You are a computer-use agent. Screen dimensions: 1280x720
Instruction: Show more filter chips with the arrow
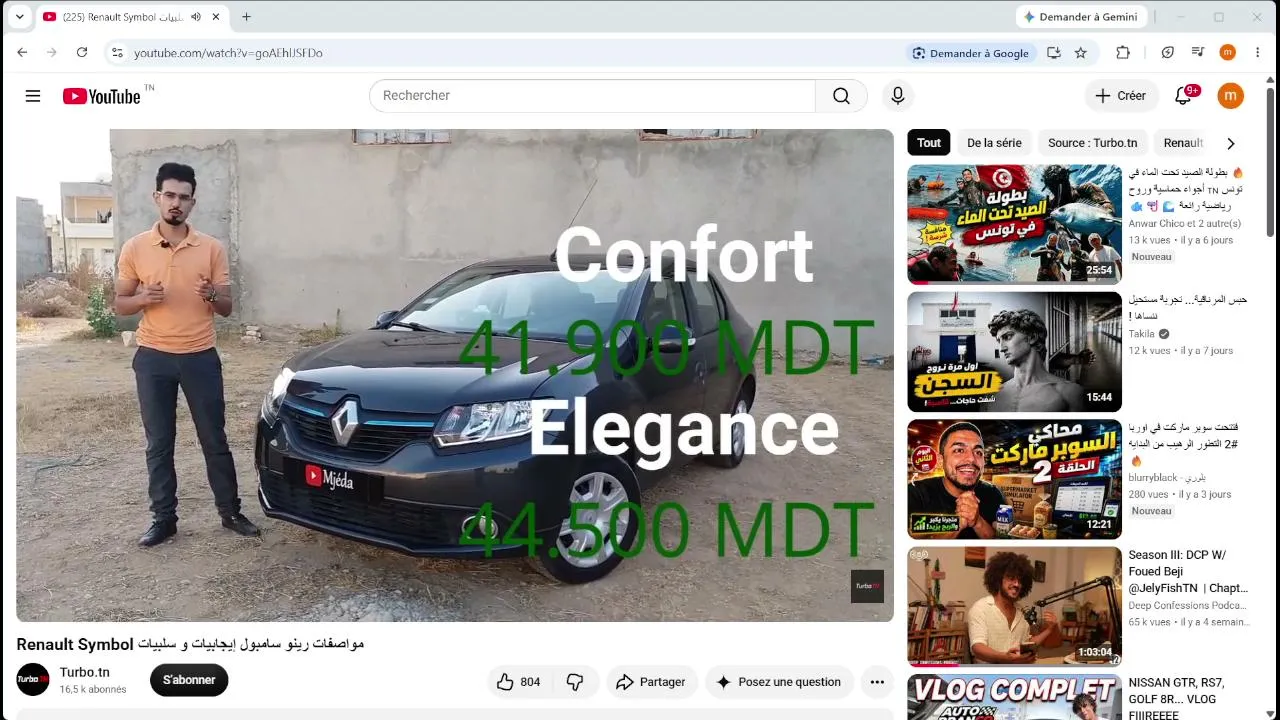tap(1231, 143)
